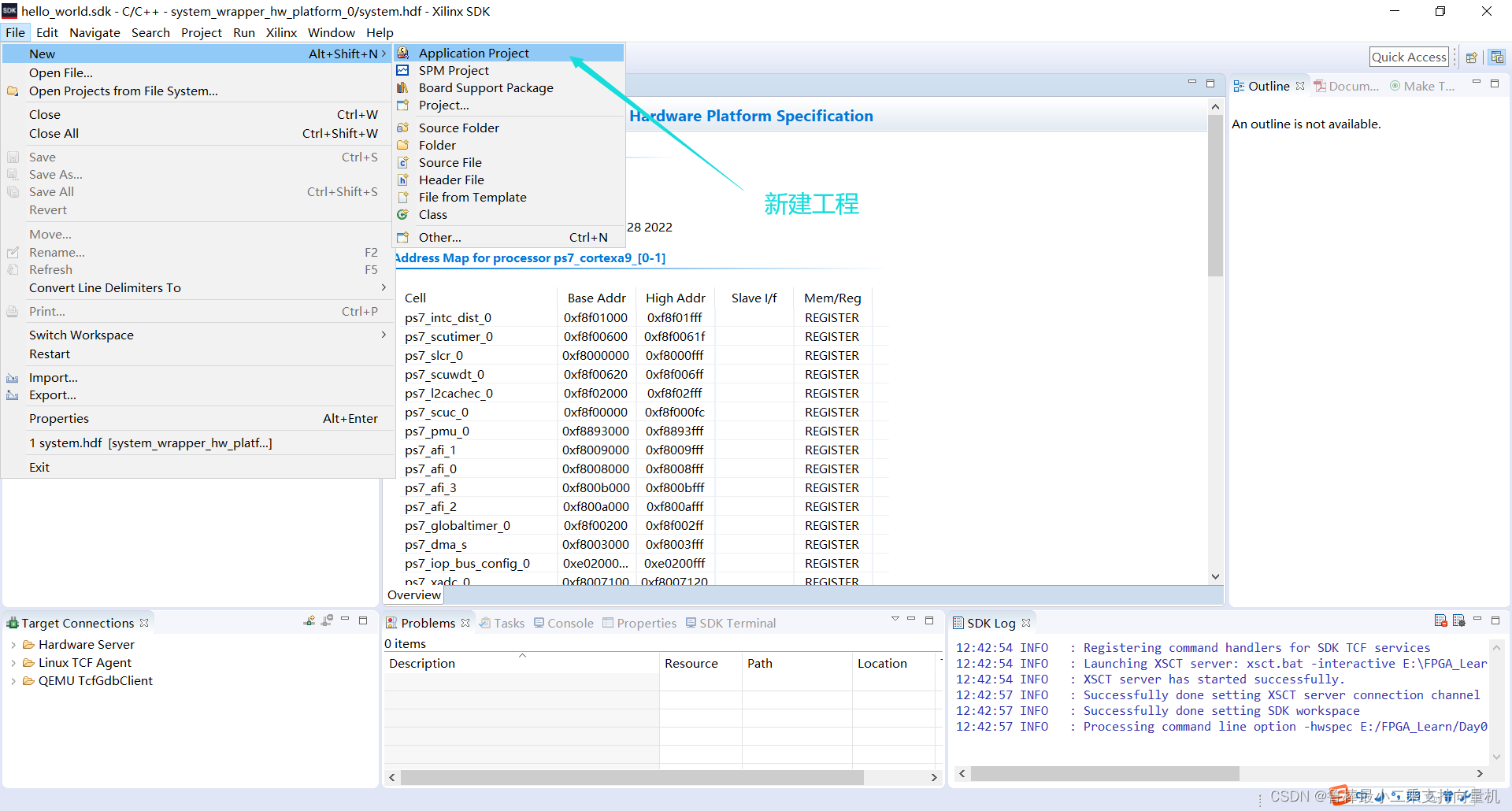The height and width of the screenshot is (811, 1512).
Task: Open the Xilinx menu
Action: (x=281, y=32)
